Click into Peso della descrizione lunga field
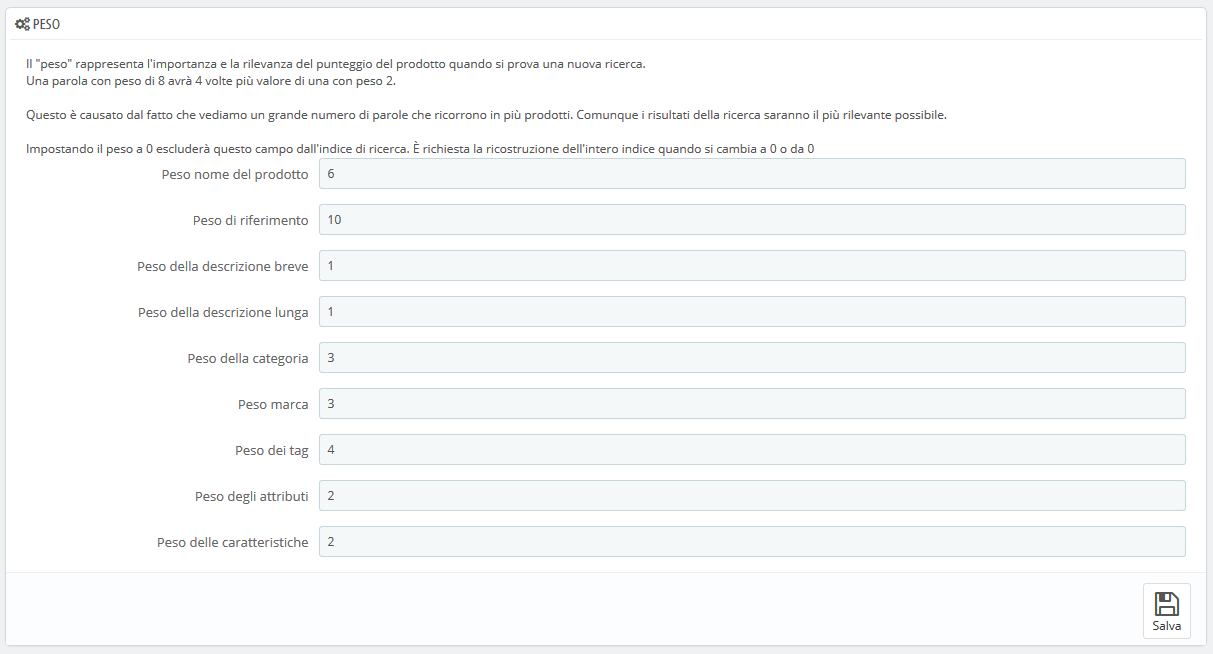This screenshot has height=654, width=1213. tap(752, 311)
